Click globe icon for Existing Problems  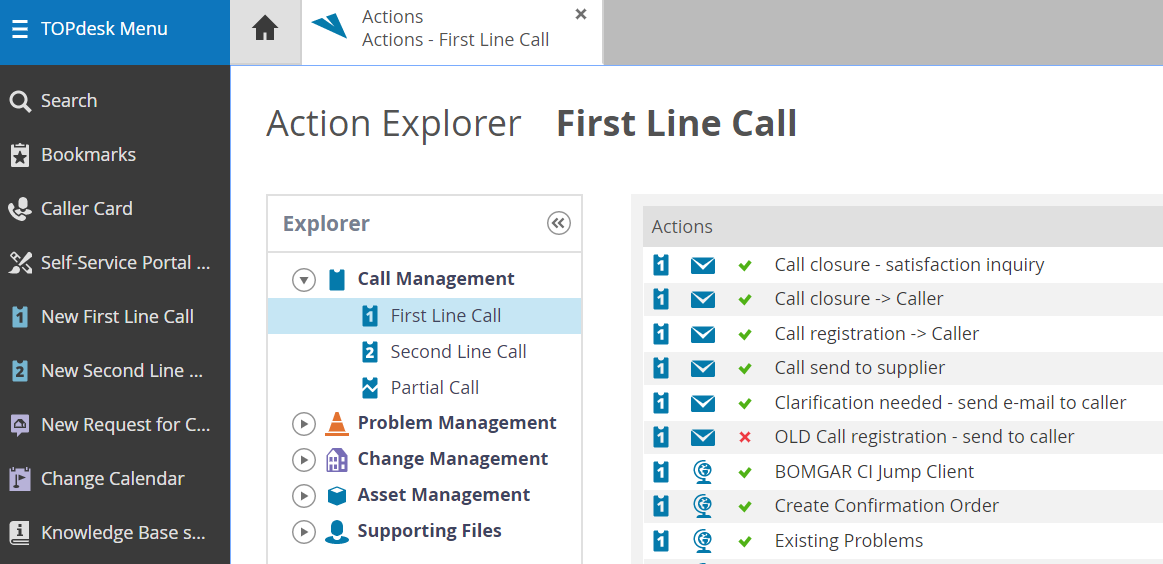[702, 540]
